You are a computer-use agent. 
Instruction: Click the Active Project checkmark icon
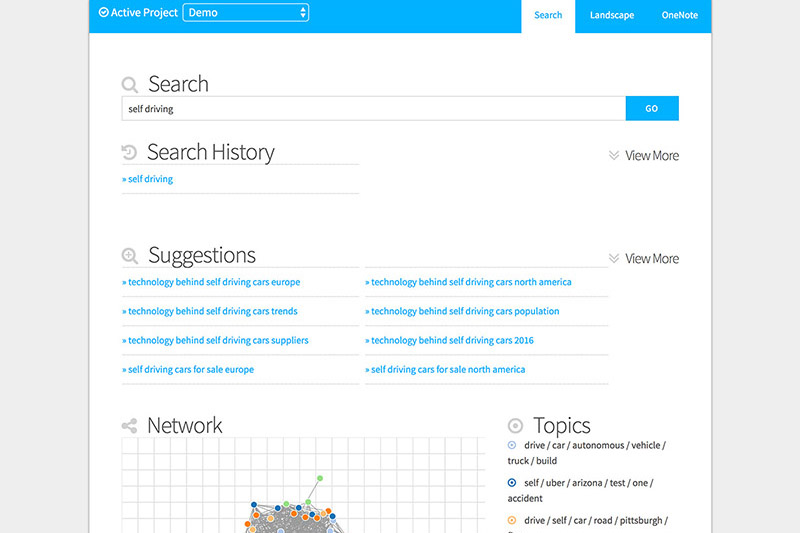(x=104, y=13)
